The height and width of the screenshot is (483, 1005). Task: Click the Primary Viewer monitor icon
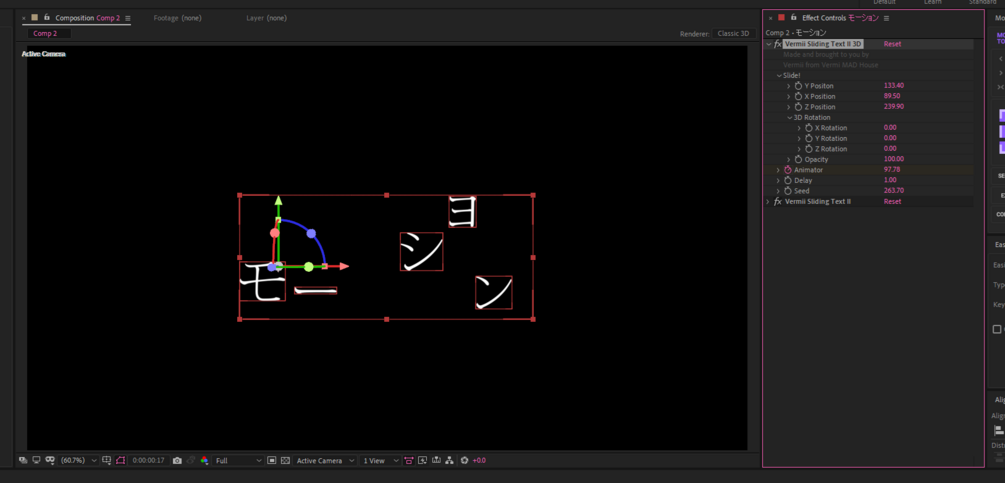[36, 460]
